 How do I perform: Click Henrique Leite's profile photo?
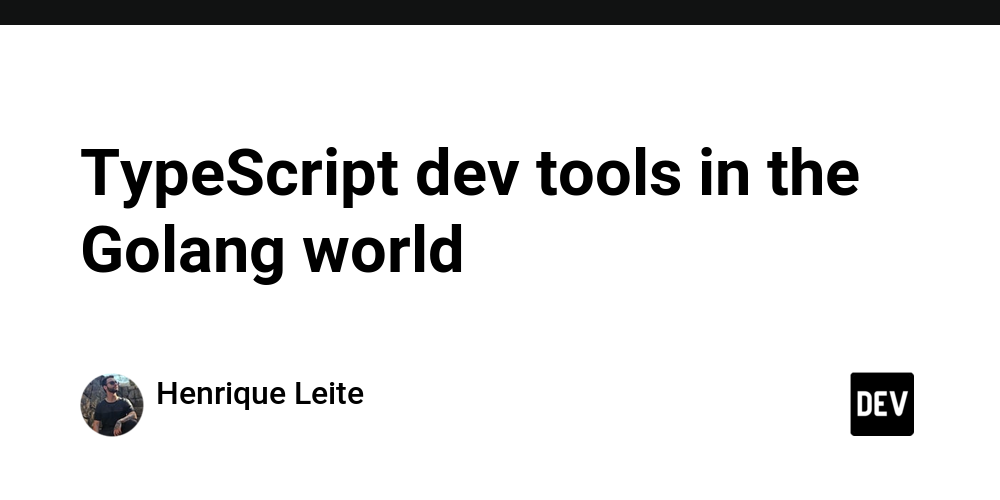click(x=112, y=405)
